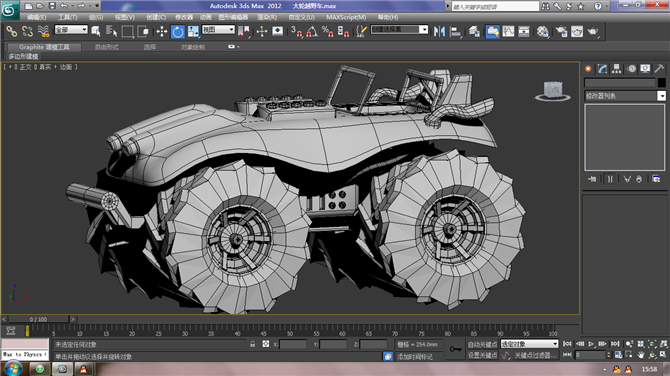This screenshot has width=670, height=376.
Task: Select the Select and Scale tool
Action: (x=193, y=31)
